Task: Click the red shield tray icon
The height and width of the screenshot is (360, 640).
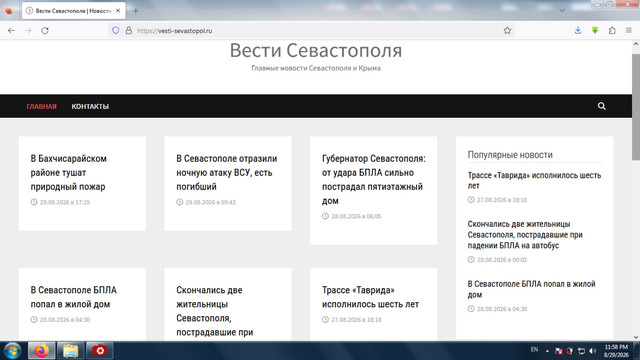Action: (570, 351)
